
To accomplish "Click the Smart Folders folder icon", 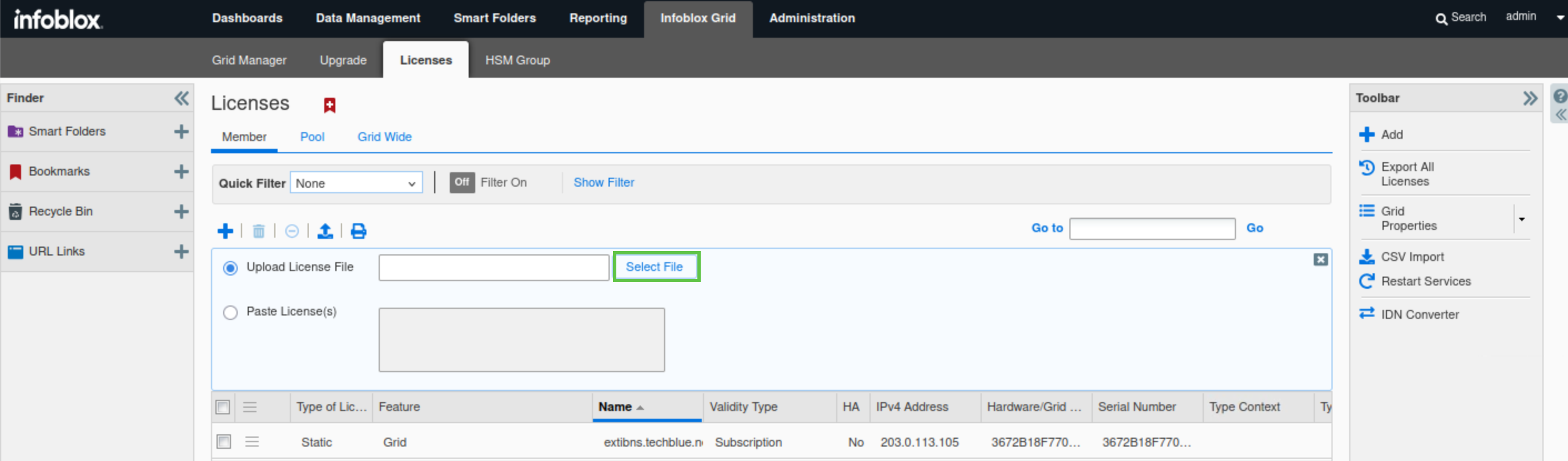I will coord(15,132).
